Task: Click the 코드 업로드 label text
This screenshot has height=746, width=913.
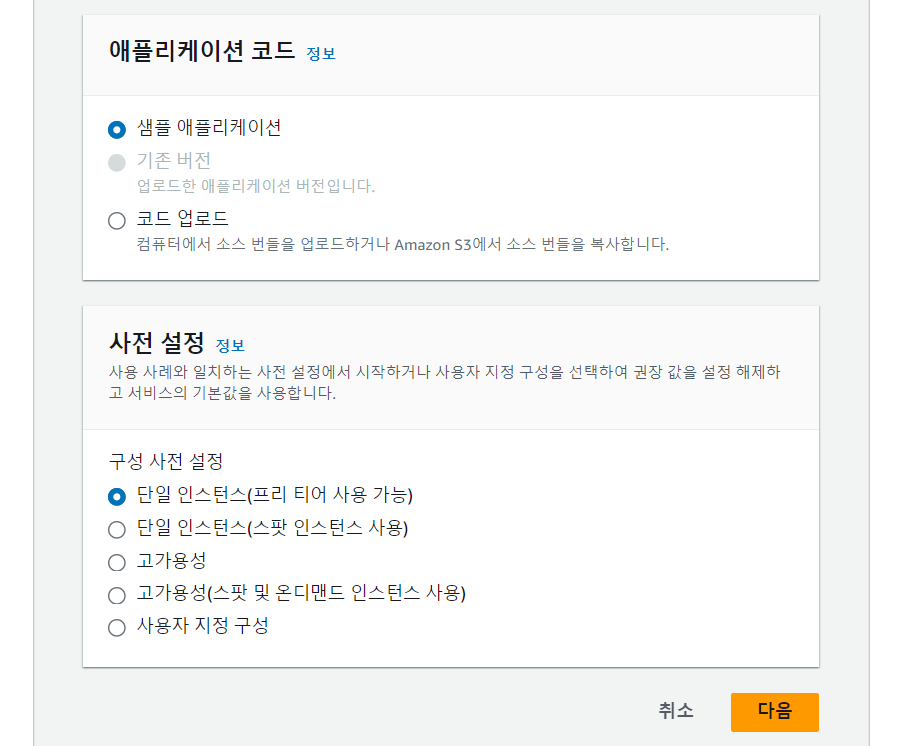Action: coord(182,218)
